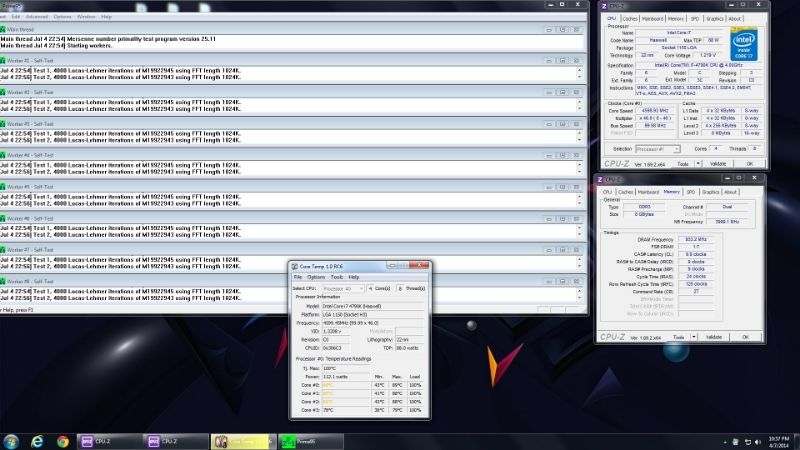Click the Model field in Core Temp
800x450 pixels.
coord(373,306)
